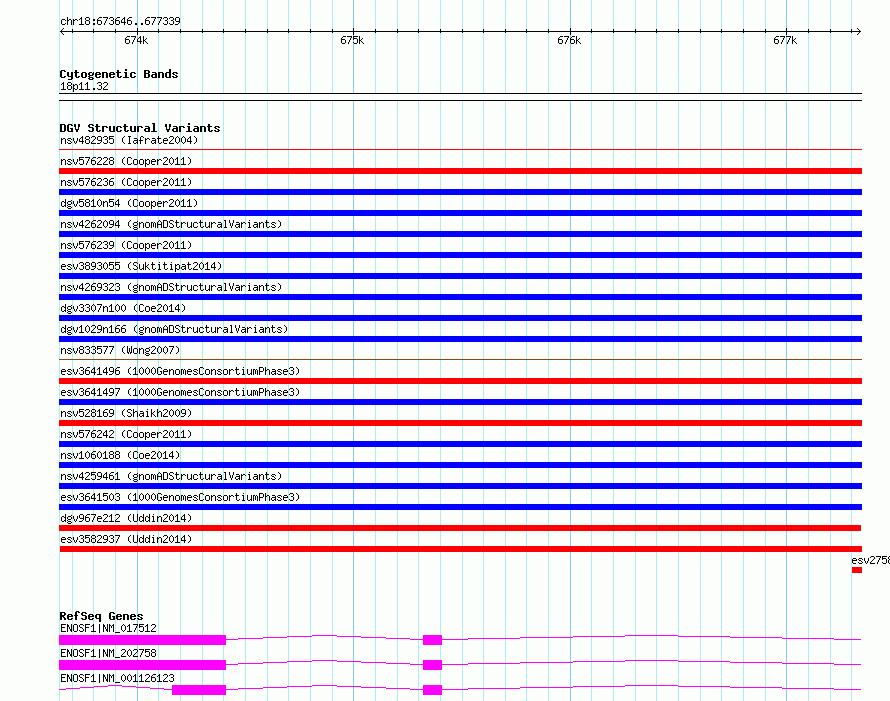Select the nsv576228 (Cooper2011) red variant bar
890x701 pixels.
460,171
